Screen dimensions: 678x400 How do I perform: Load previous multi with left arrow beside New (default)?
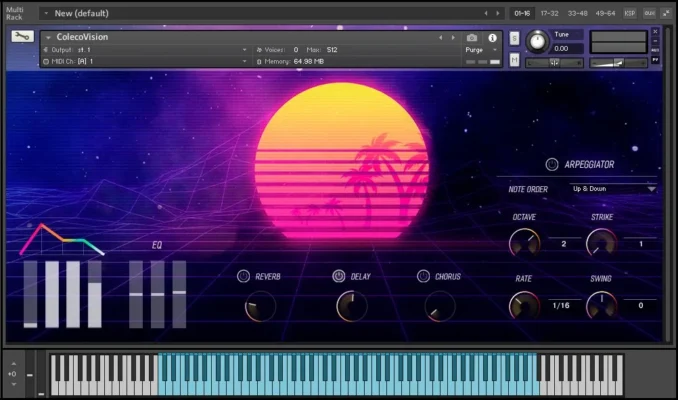pos(486,13)
